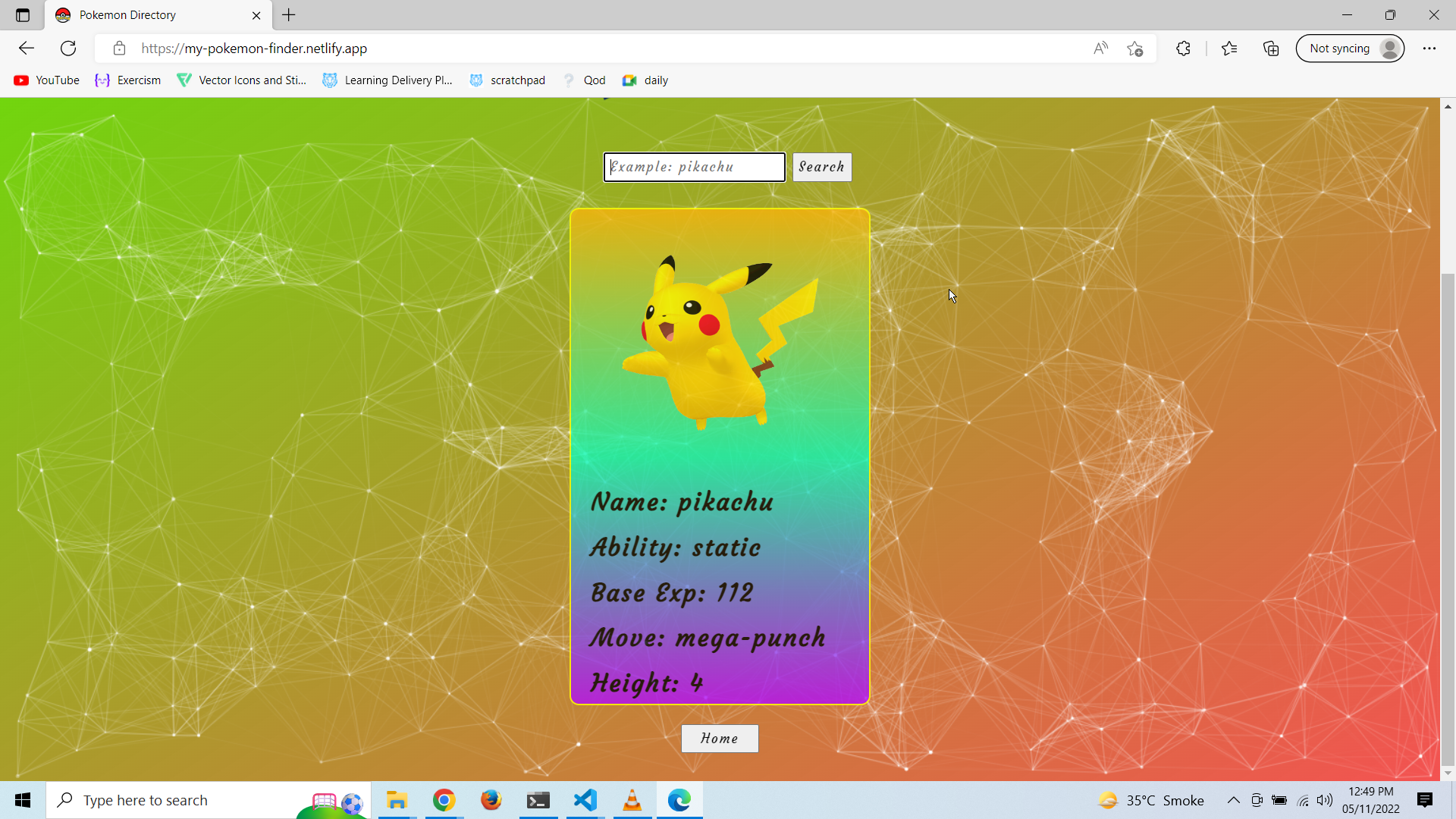Open File Explorer from the taskbar

coord(397,800)
